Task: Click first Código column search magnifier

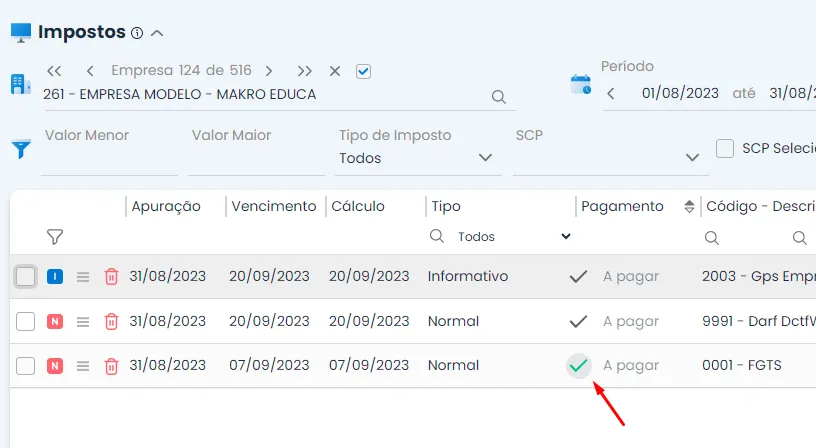Action: pyautogui.click(x=711, y=238)
